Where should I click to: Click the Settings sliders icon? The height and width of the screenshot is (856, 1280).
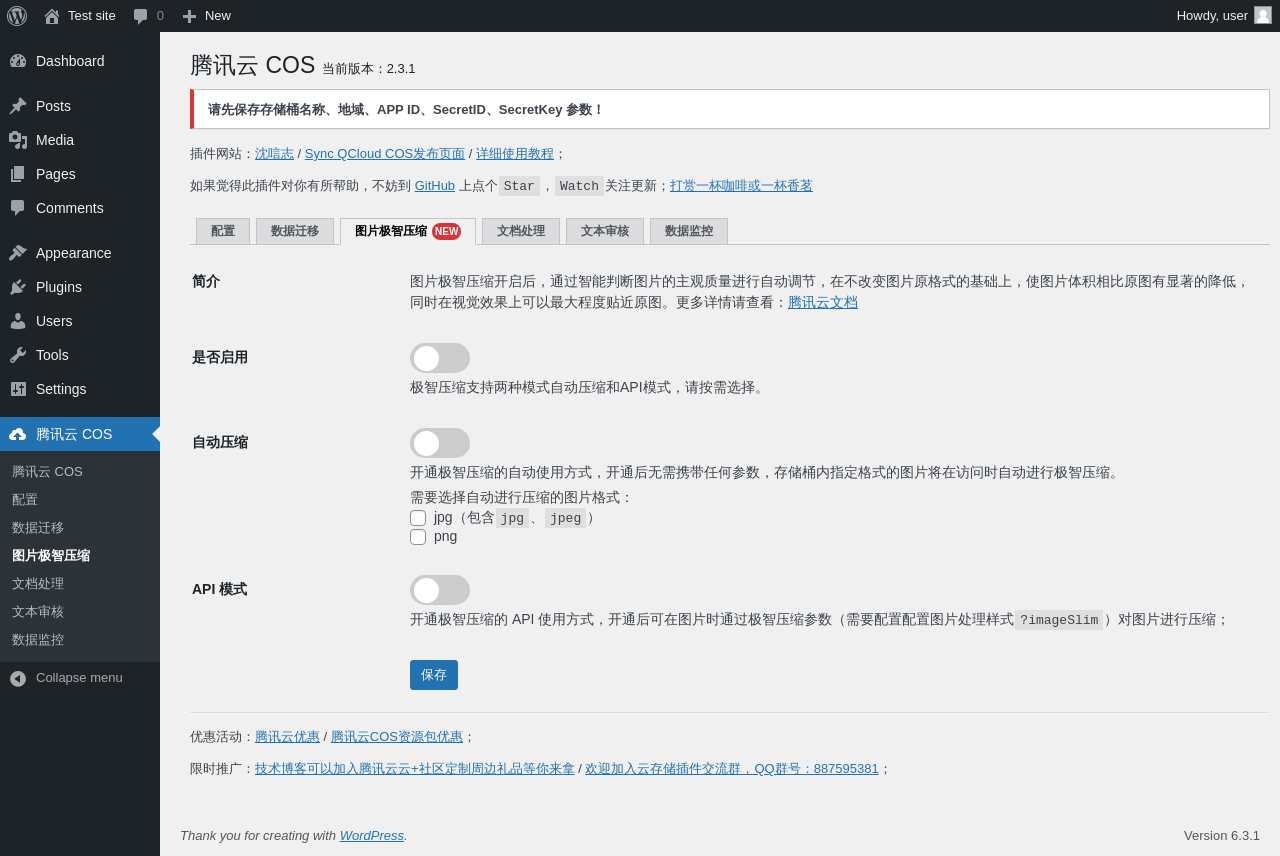coord(18,389)
